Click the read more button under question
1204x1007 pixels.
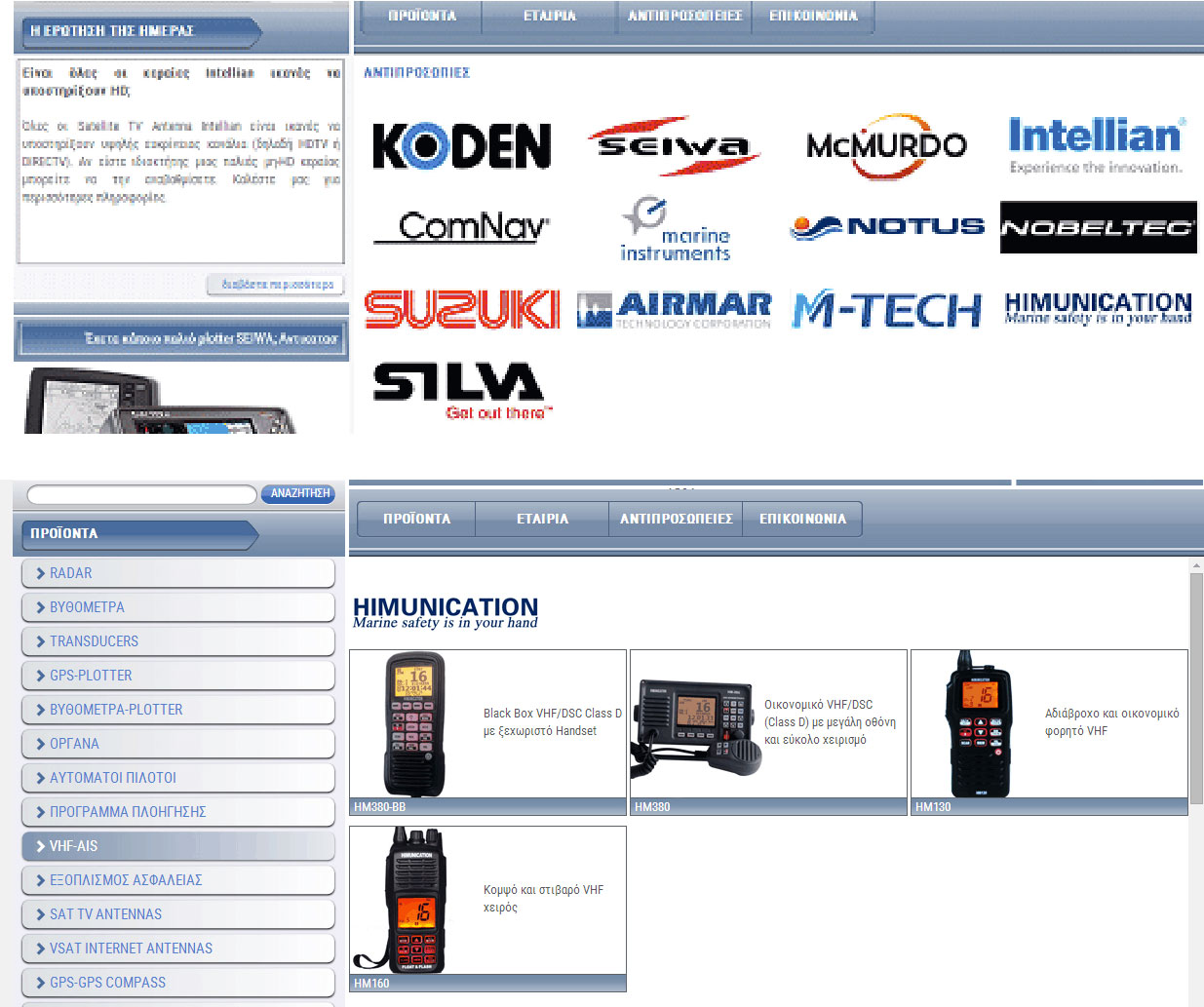[275, 285]
